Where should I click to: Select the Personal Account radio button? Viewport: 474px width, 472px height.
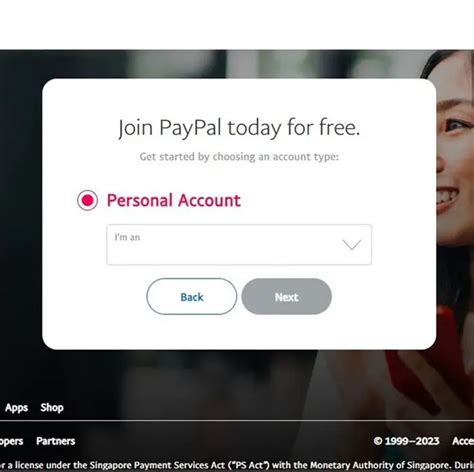(87, 200)
